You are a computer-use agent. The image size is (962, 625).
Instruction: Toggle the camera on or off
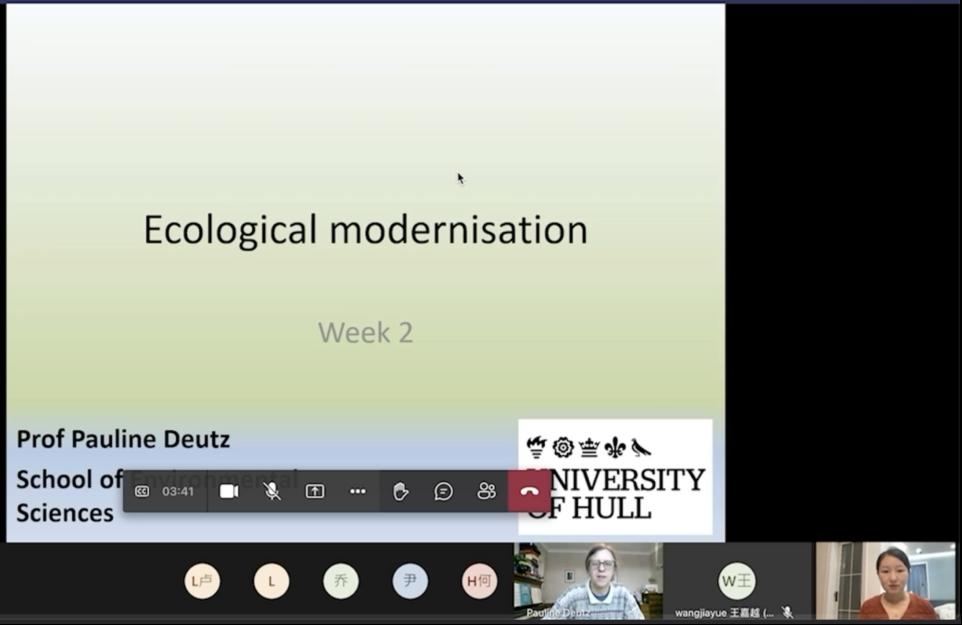point(229,491)
